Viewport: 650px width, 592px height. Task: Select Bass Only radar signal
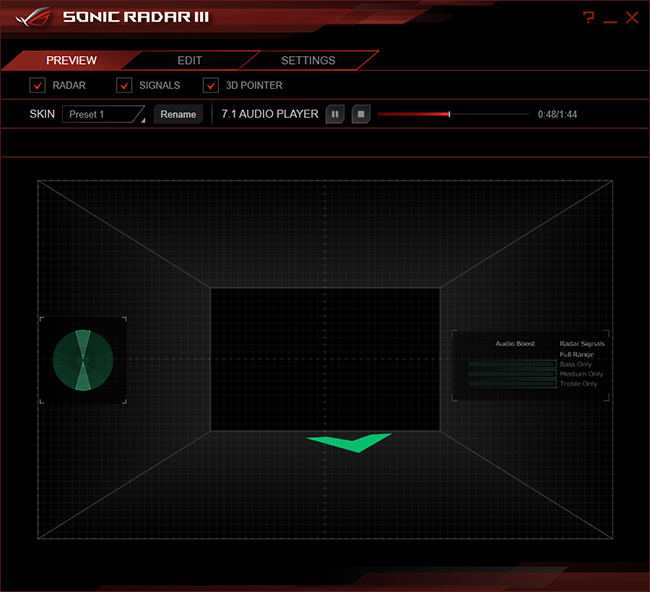point(575,364)
